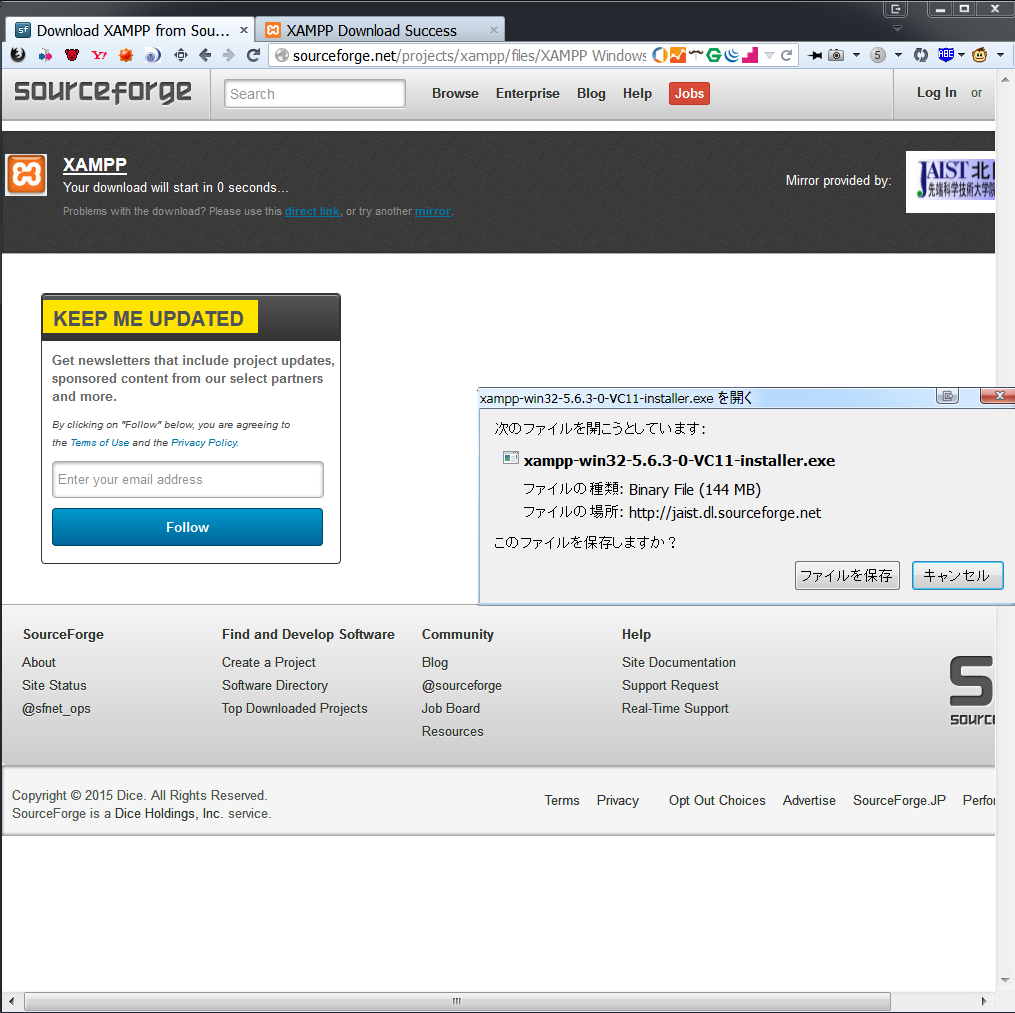Go forward to the next page
1015x1013 pixels.
click(229, 55)
